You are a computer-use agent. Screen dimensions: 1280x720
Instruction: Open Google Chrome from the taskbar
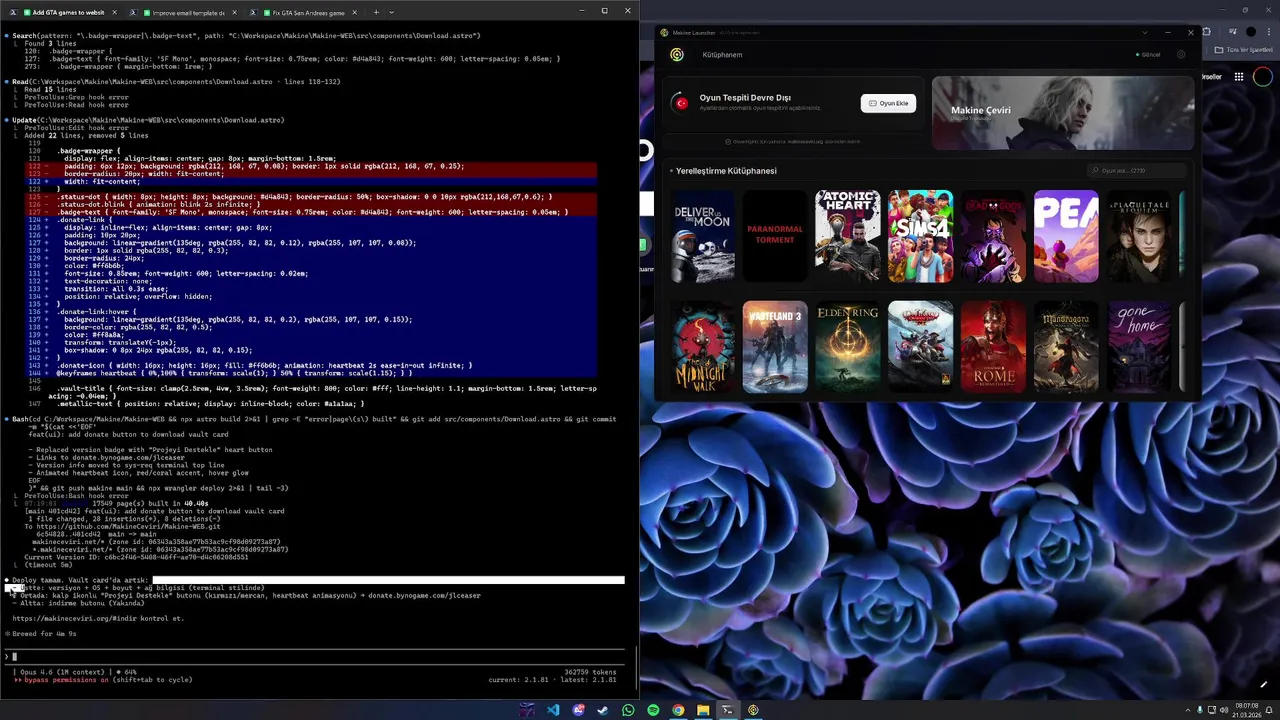click(x=678, y=710)
